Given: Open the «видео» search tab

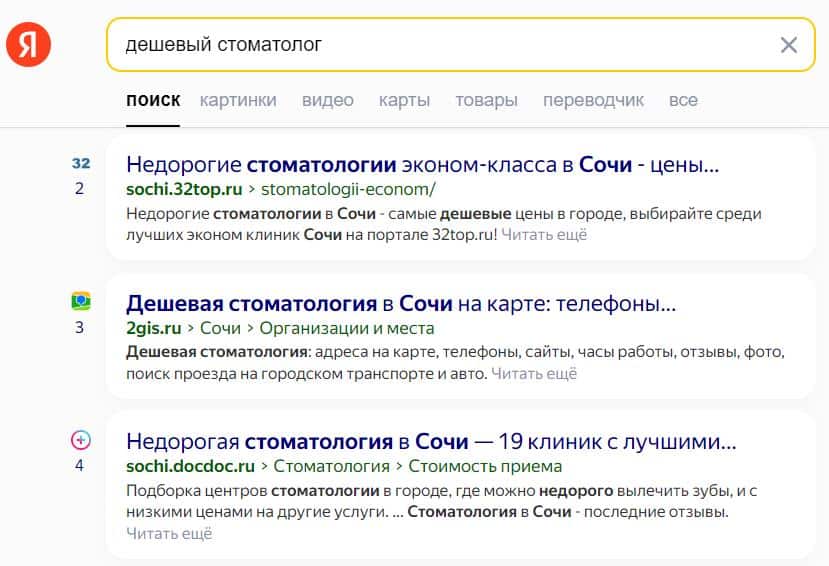Looking at the screenshot, I should tap(328, 100).
